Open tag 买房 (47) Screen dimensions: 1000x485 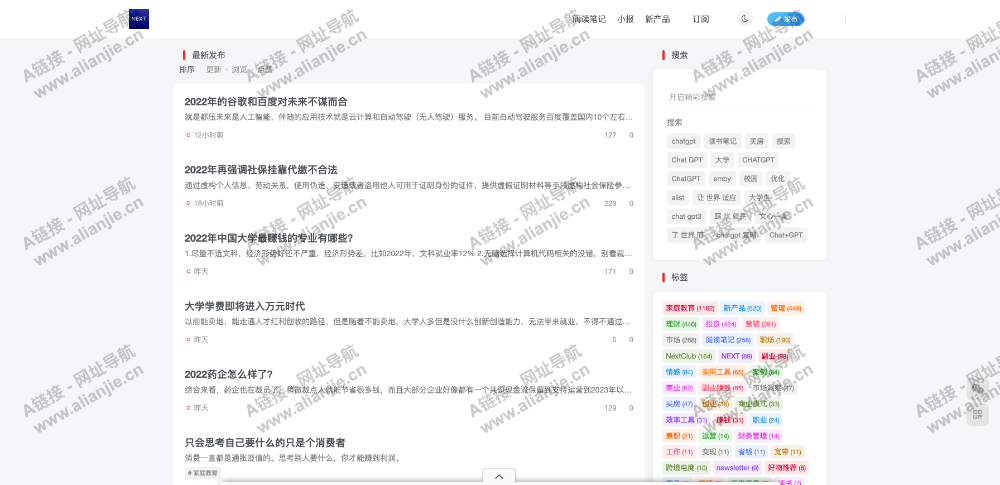(679, 404)
